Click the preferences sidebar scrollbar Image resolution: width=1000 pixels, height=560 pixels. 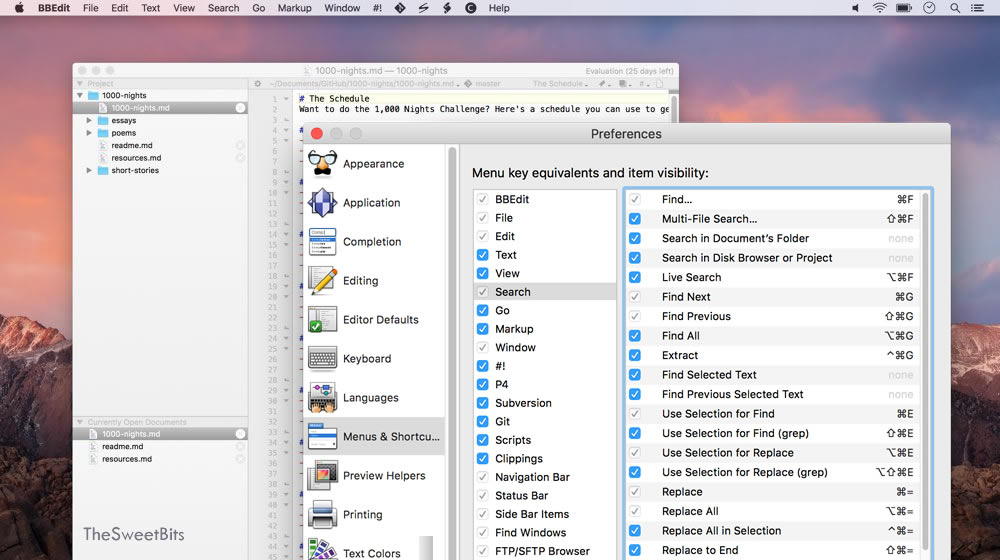click(x=452, y=353)
